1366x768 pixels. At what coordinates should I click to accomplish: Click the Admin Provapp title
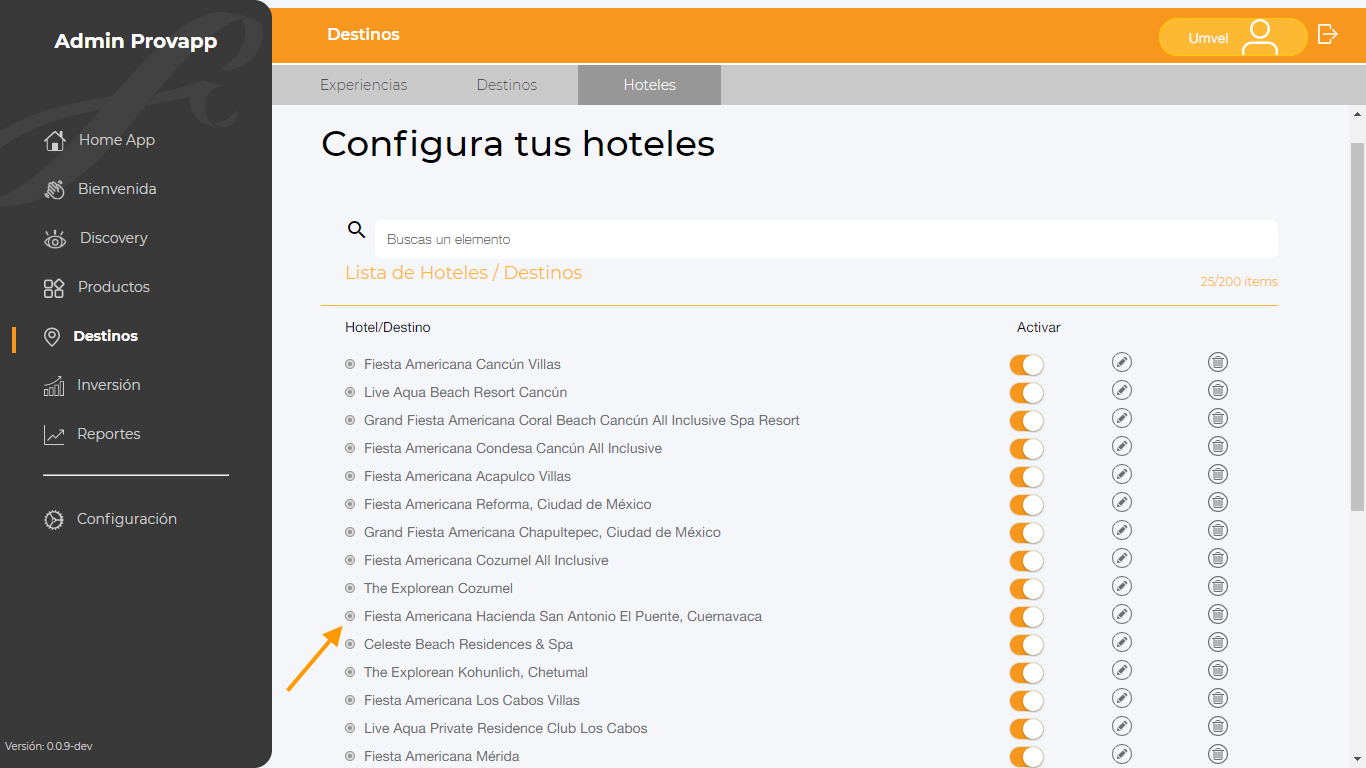coord(136,41)
